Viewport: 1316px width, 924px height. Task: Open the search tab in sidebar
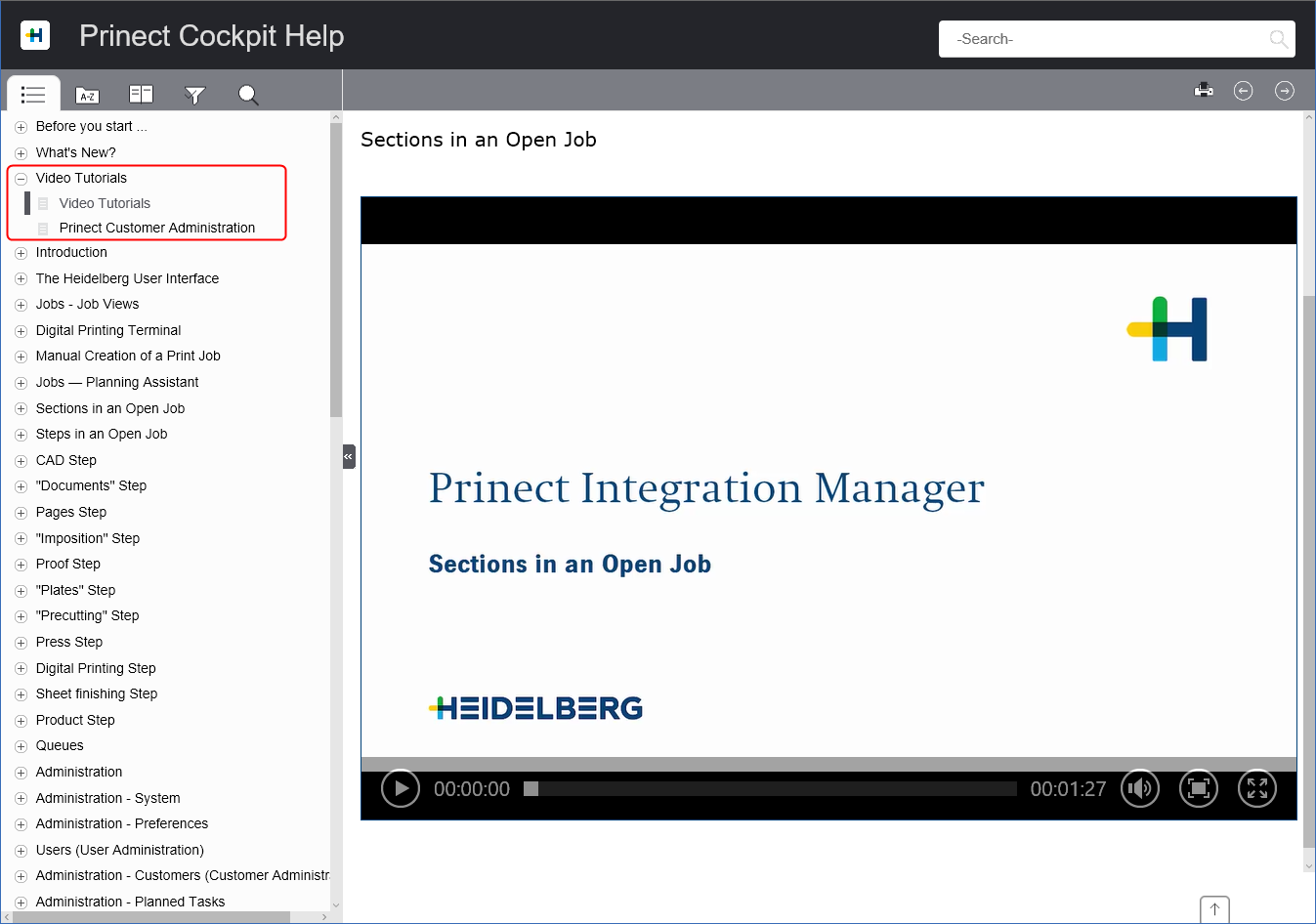(248, 95)
